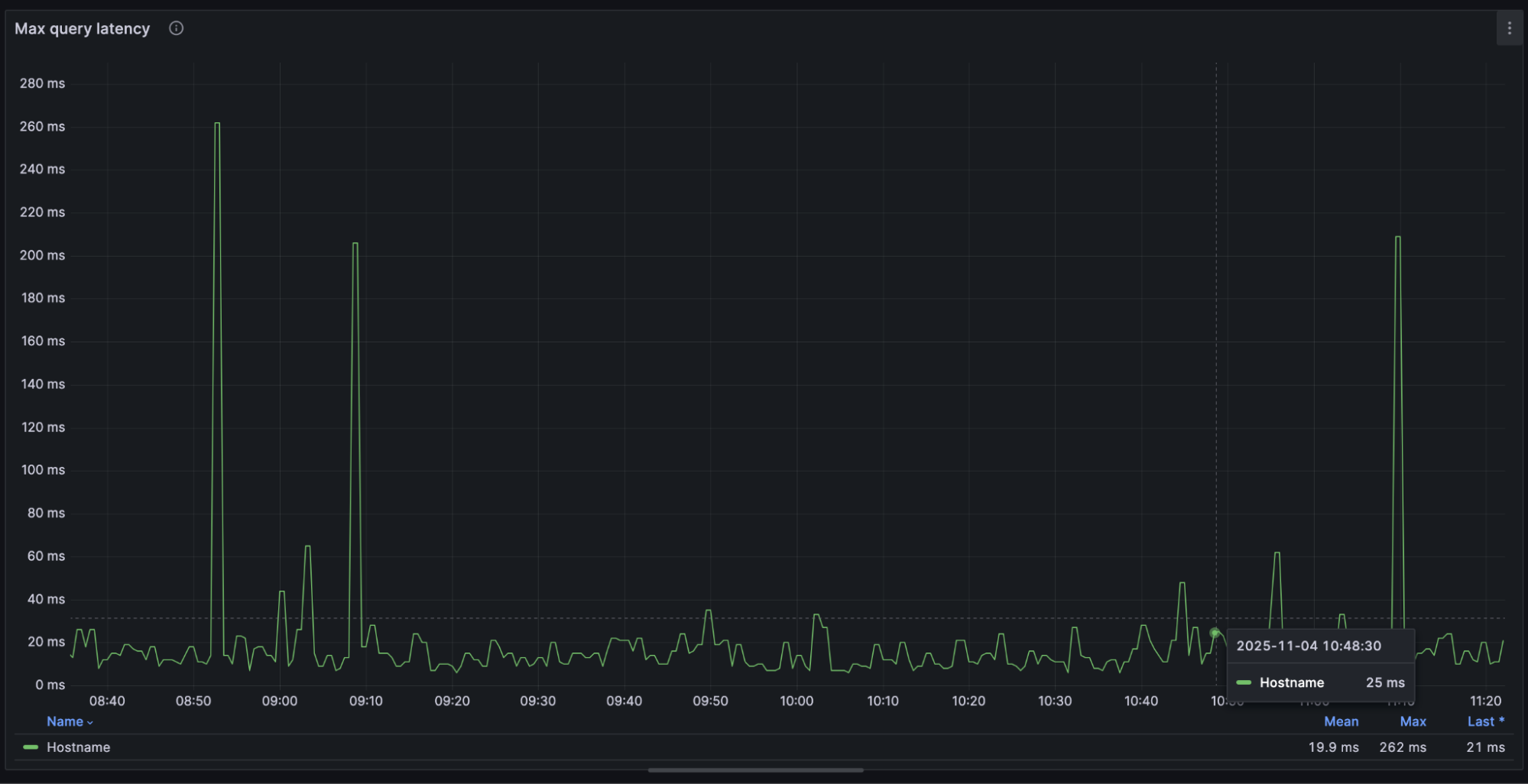Click the Hostname entry inside the tooltip

pos(1292,682)
